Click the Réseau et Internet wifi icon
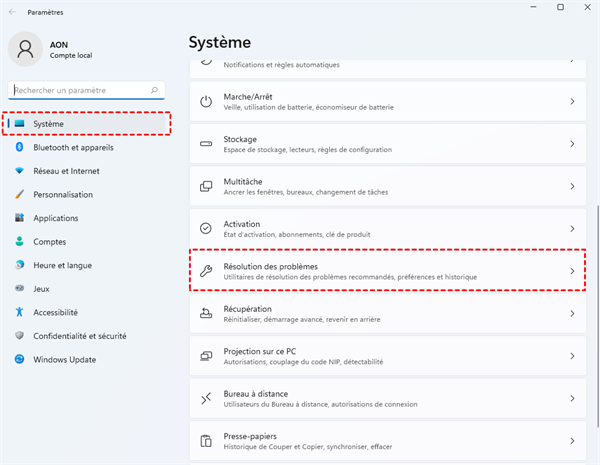Image resolution: width=600 pixels, height=465 pixels. 19,171
